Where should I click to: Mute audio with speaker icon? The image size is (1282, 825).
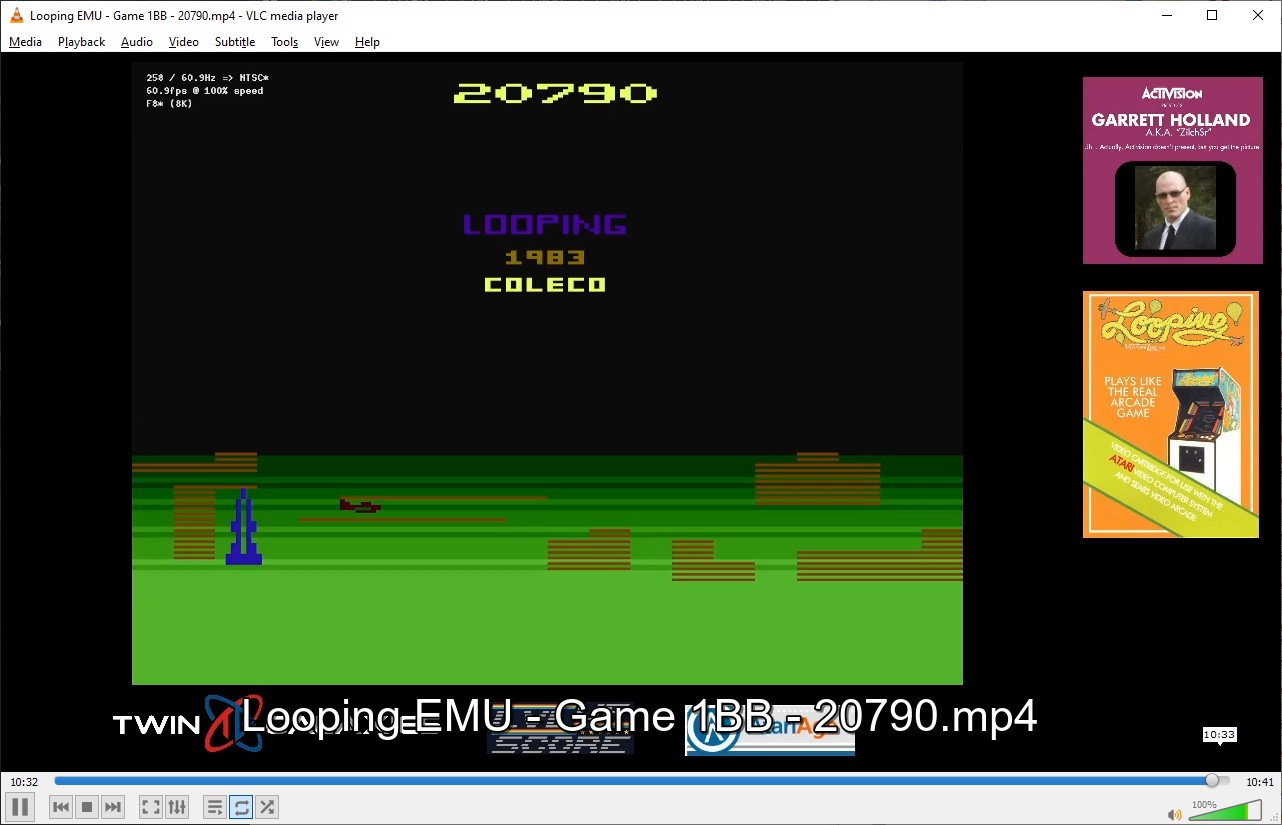(x=1174, y=814)
